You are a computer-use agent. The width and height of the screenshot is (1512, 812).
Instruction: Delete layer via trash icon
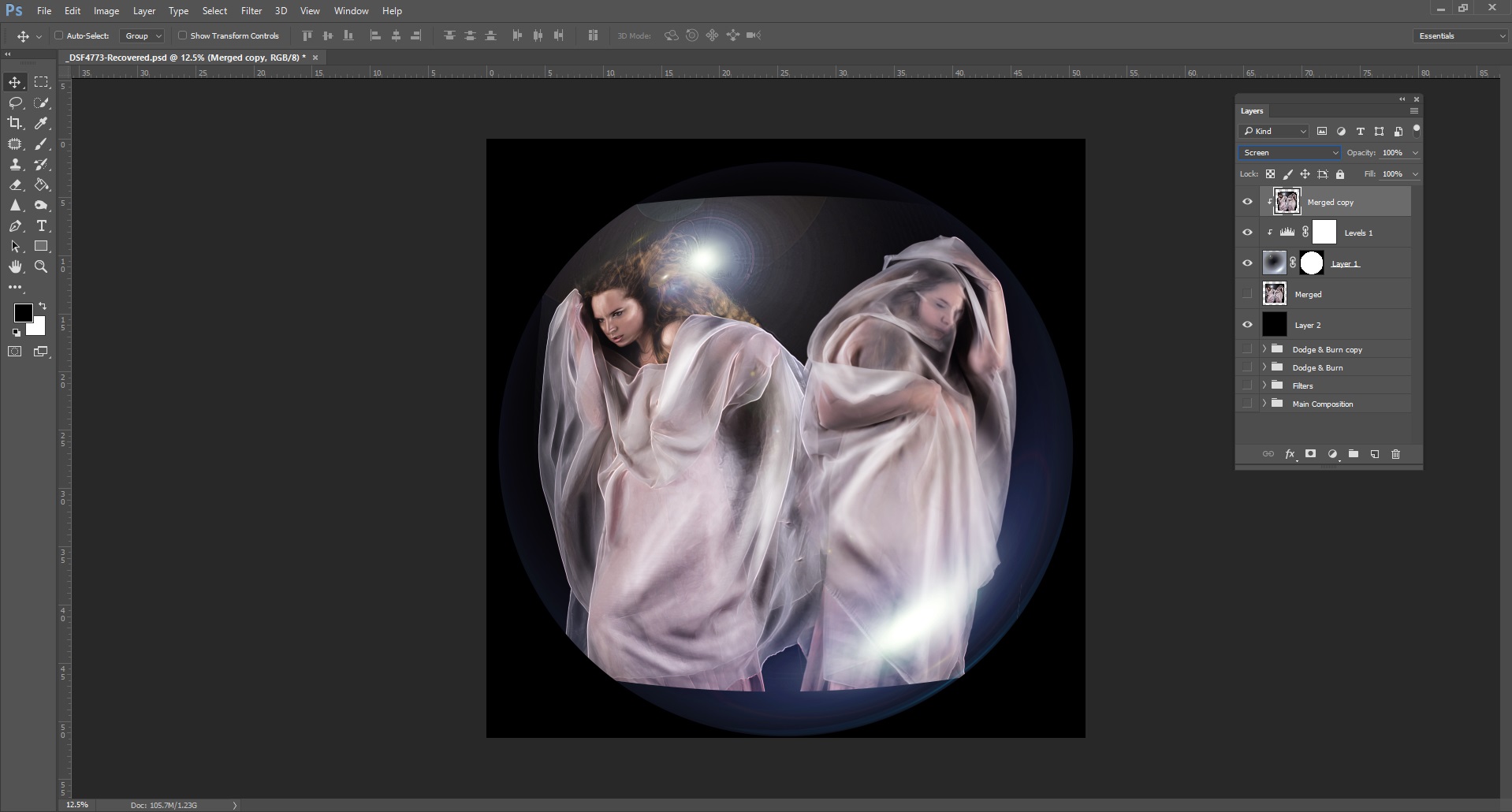coord(1395,454)
